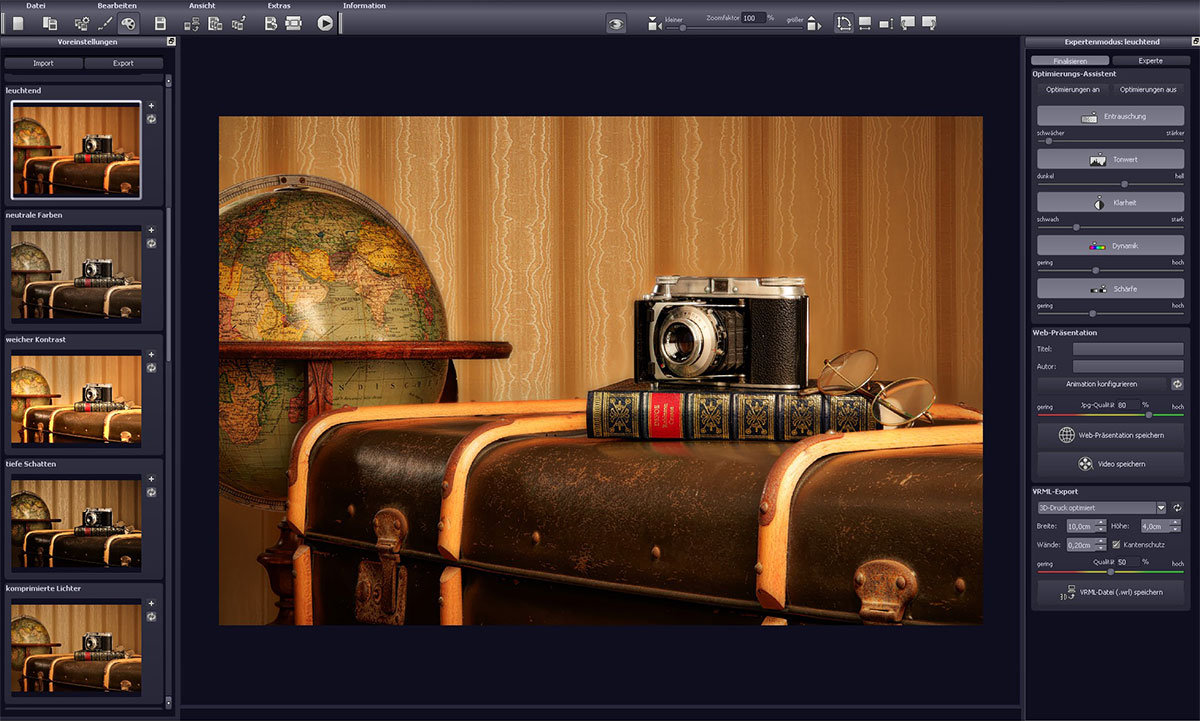Viewport: 1200px width, 721px height.
Task: Switch to the Experte tab
Action: click(1150, 61)
